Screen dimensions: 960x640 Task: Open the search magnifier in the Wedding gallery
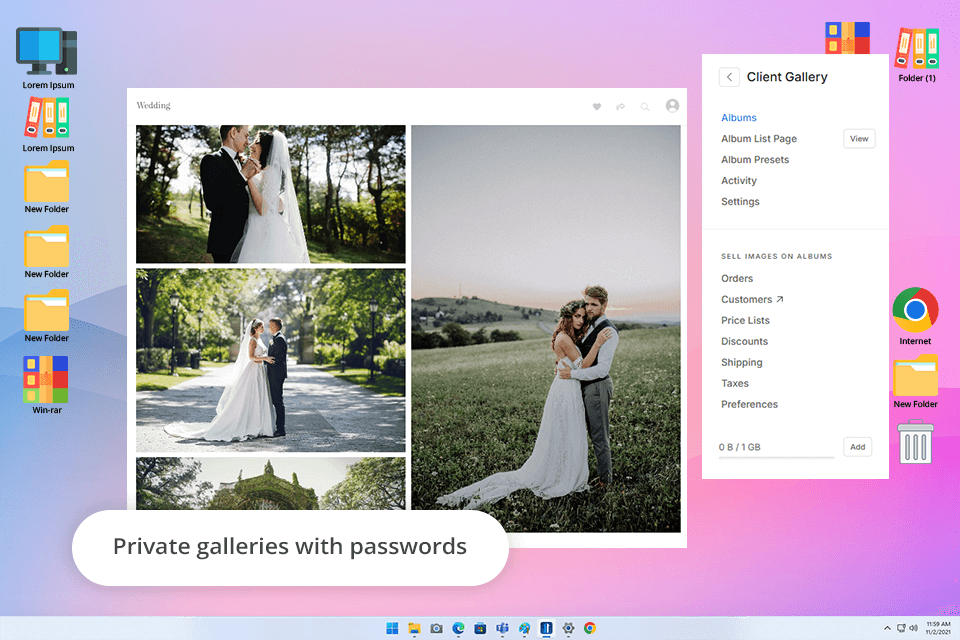[645, 107]
